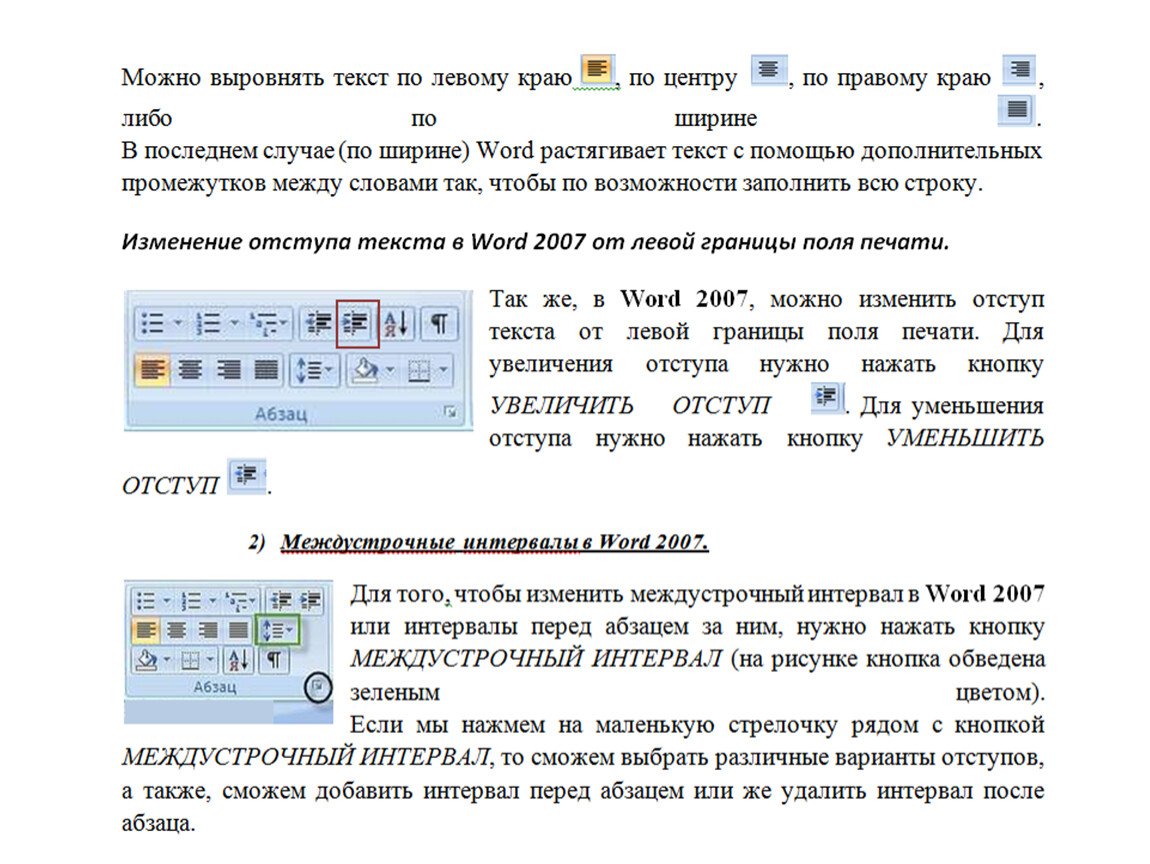Toggle Center alignment in three-row Абзац ribbon
1150x864 pixels.
tap(176, 630)
